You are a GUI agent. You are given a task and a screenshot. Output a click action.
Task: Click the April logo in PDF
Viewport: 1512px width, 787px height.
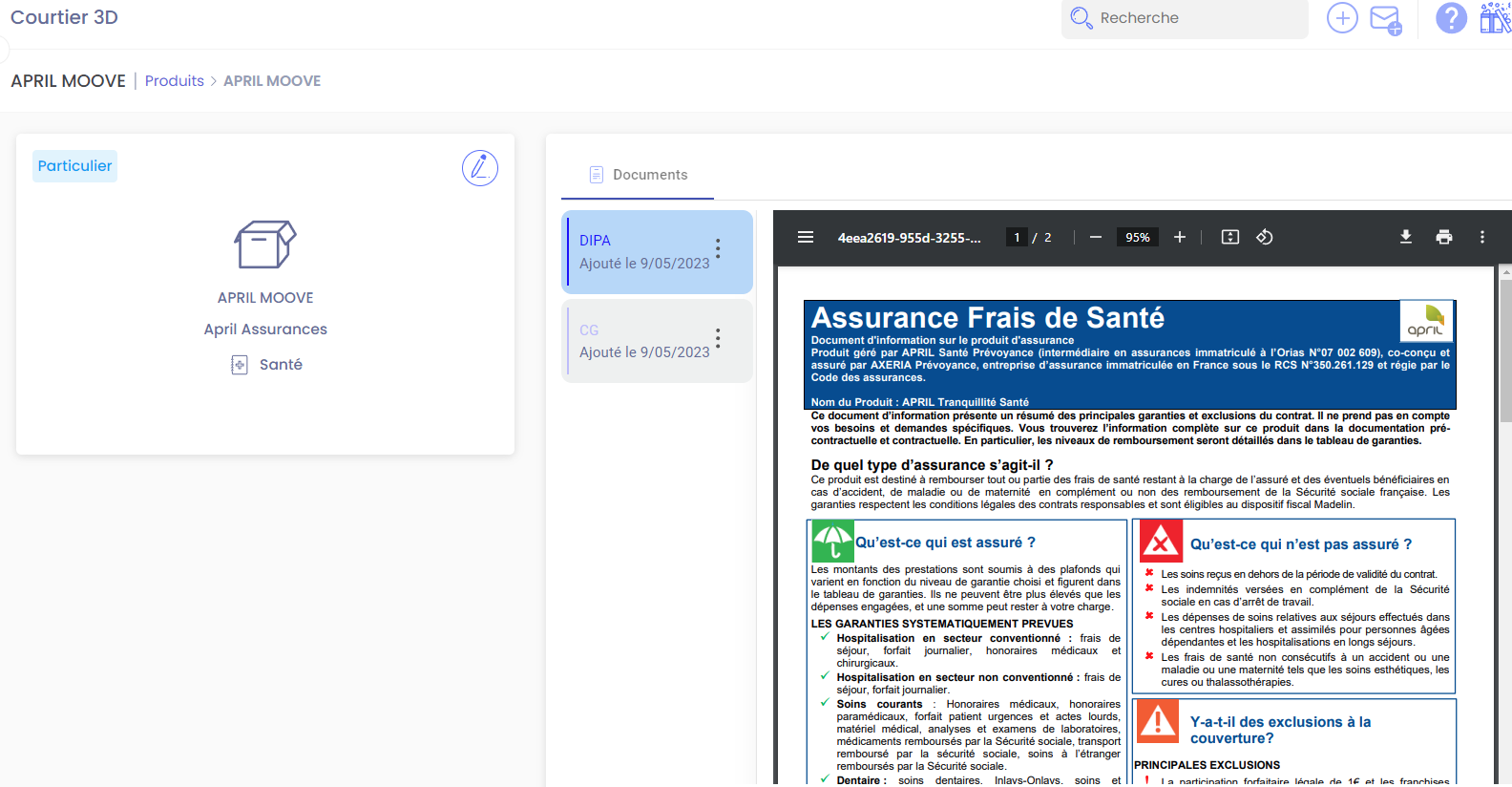[1426, 321]
